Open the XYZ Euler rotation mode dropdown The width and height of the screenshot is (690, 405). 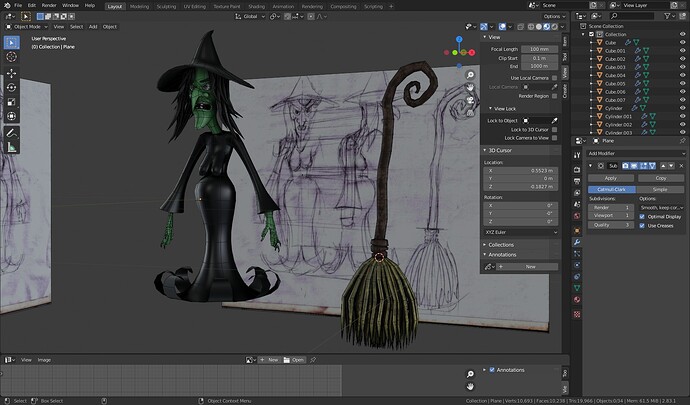coord(521,232)
